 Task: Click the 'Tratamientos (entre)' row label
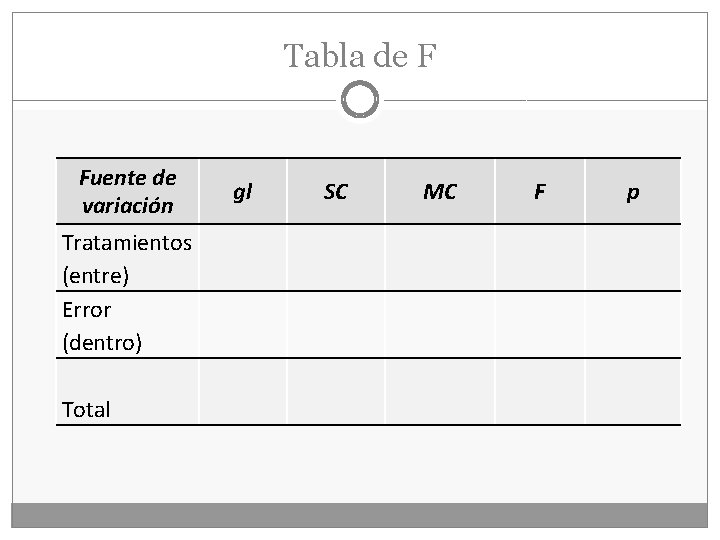[x=128, y=258]
